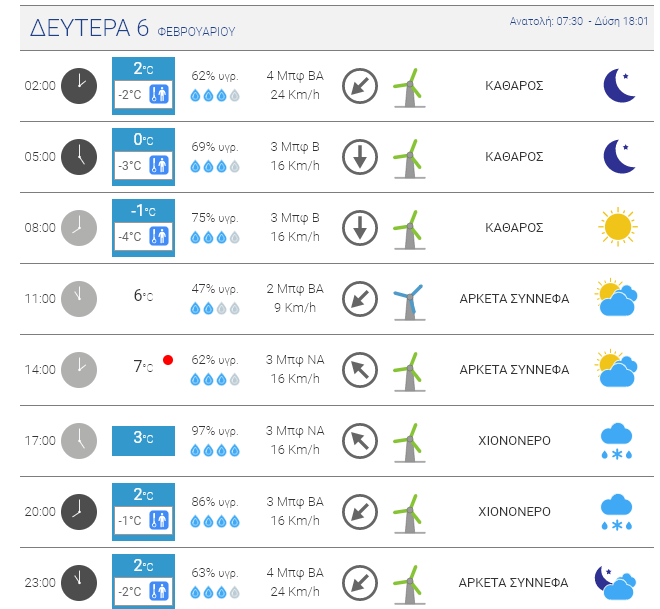The width and height of the screenshot is (660, 609).
Task: Click the crescent moon icon at 05:00
Action: [x=619, y=157]
